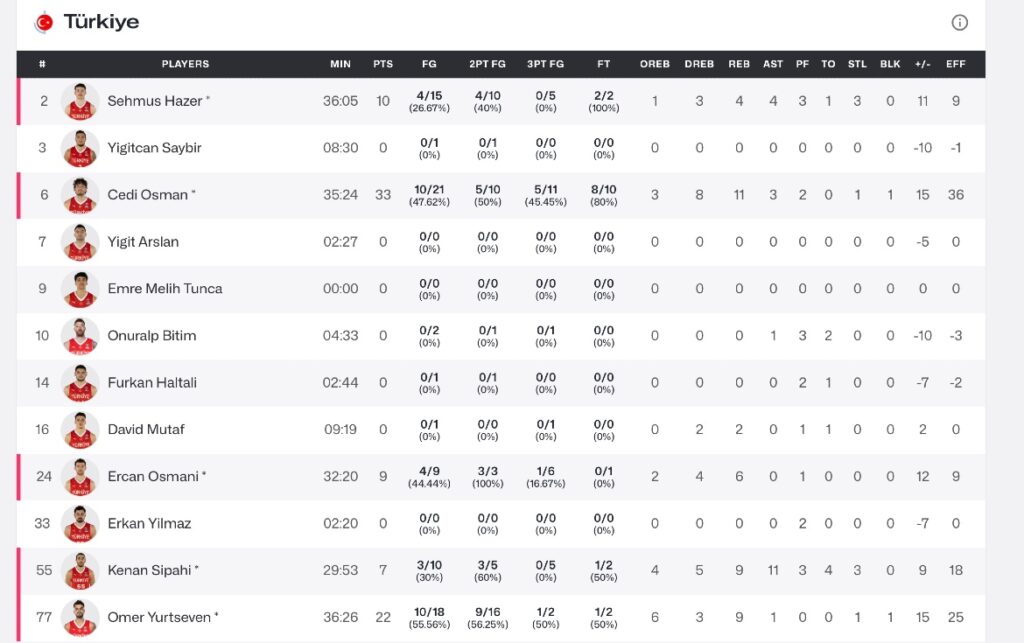The height and width of the screenshot is (643, 1024).
Task: Click the Yigitcan Saybir name link
Action: tap(155, 148)
